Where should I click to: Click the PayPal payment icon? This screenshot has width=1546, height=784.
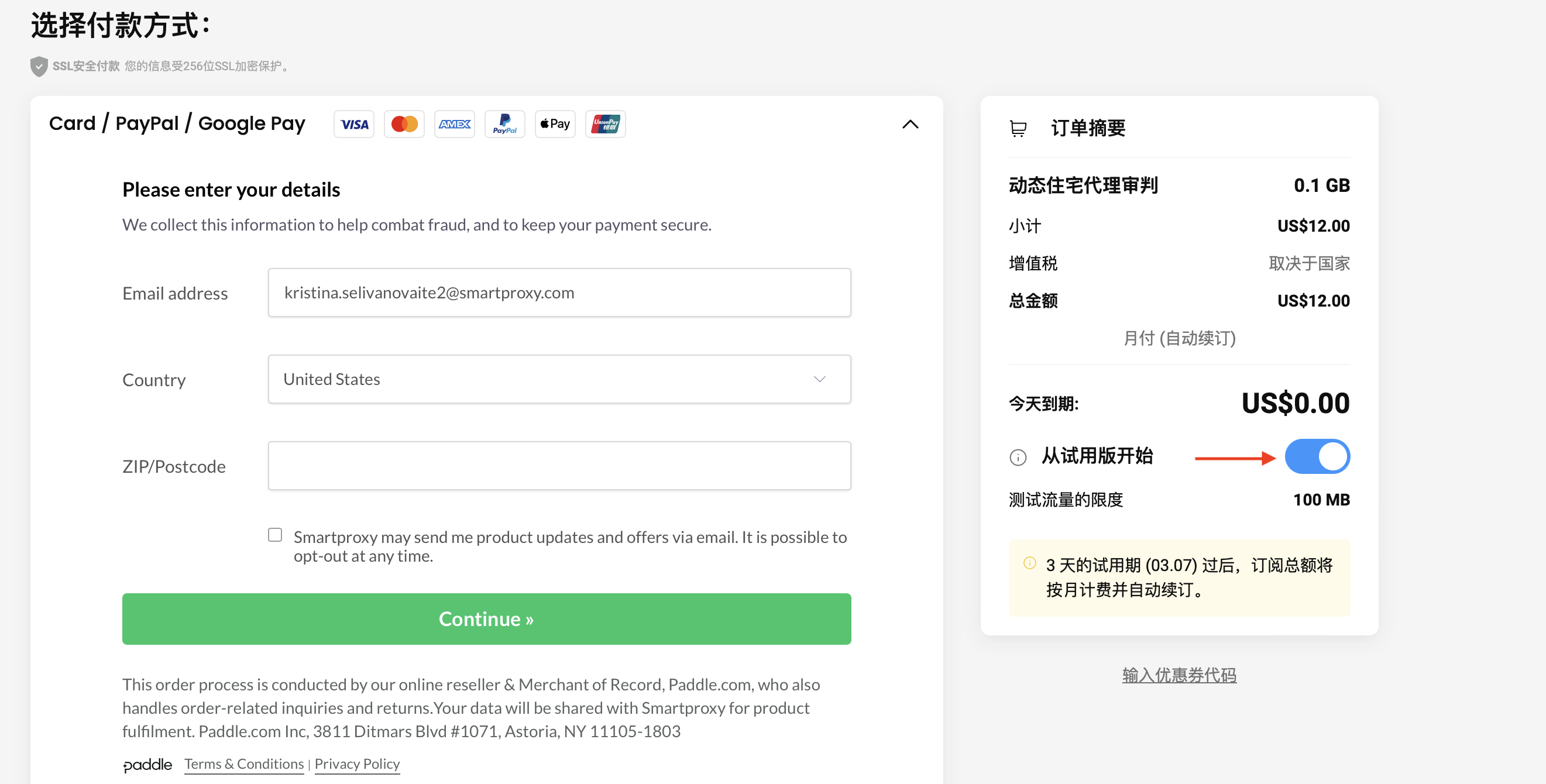tap(505, 124)
